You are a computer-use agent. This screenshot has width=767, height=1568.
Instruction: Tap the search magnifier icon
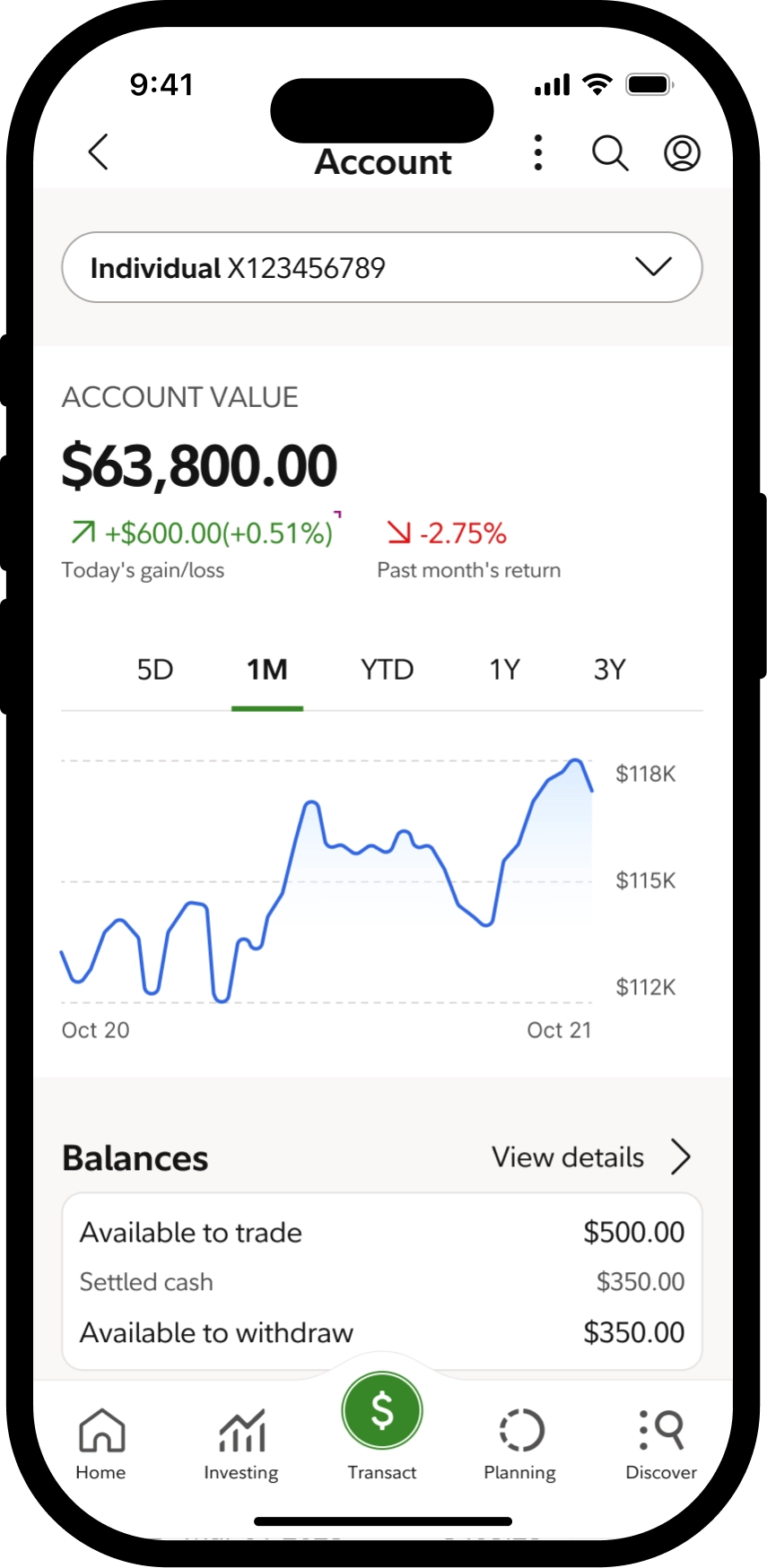pyautogui.click(x=610, y=152)
